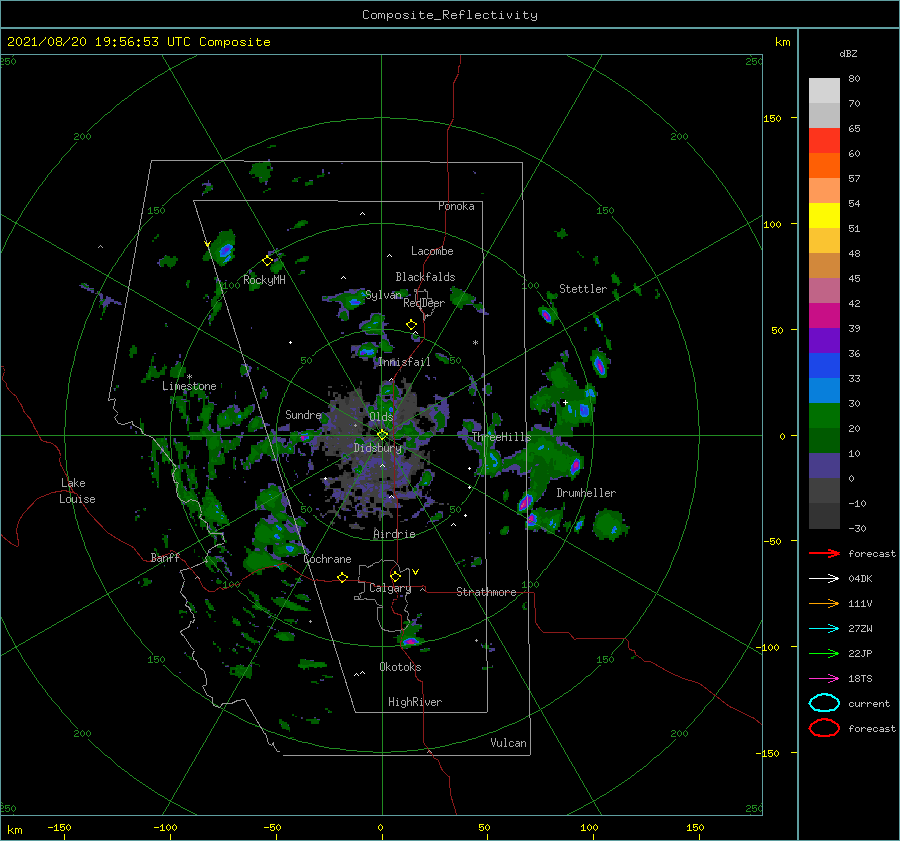Click the Stettler town label
900x841 pixels.
(583, 289)
